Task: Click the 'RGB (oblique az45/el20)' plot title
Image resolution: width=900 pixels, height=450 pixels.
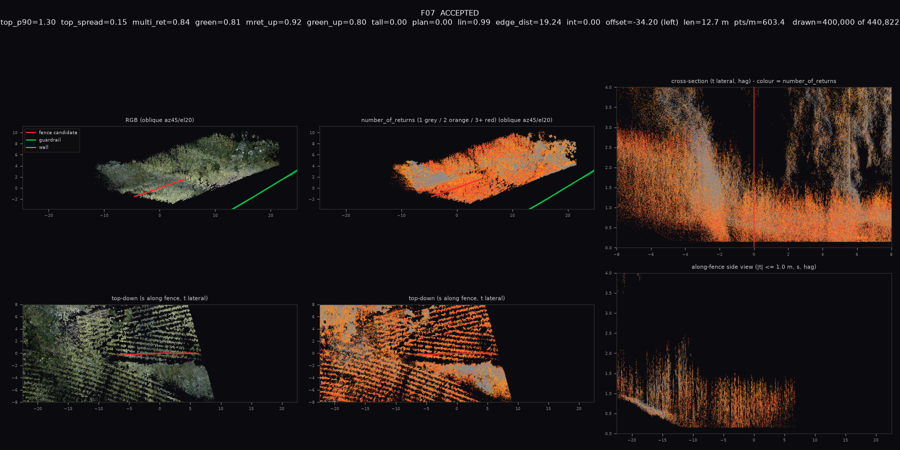Action: click(x=160, y=121)
